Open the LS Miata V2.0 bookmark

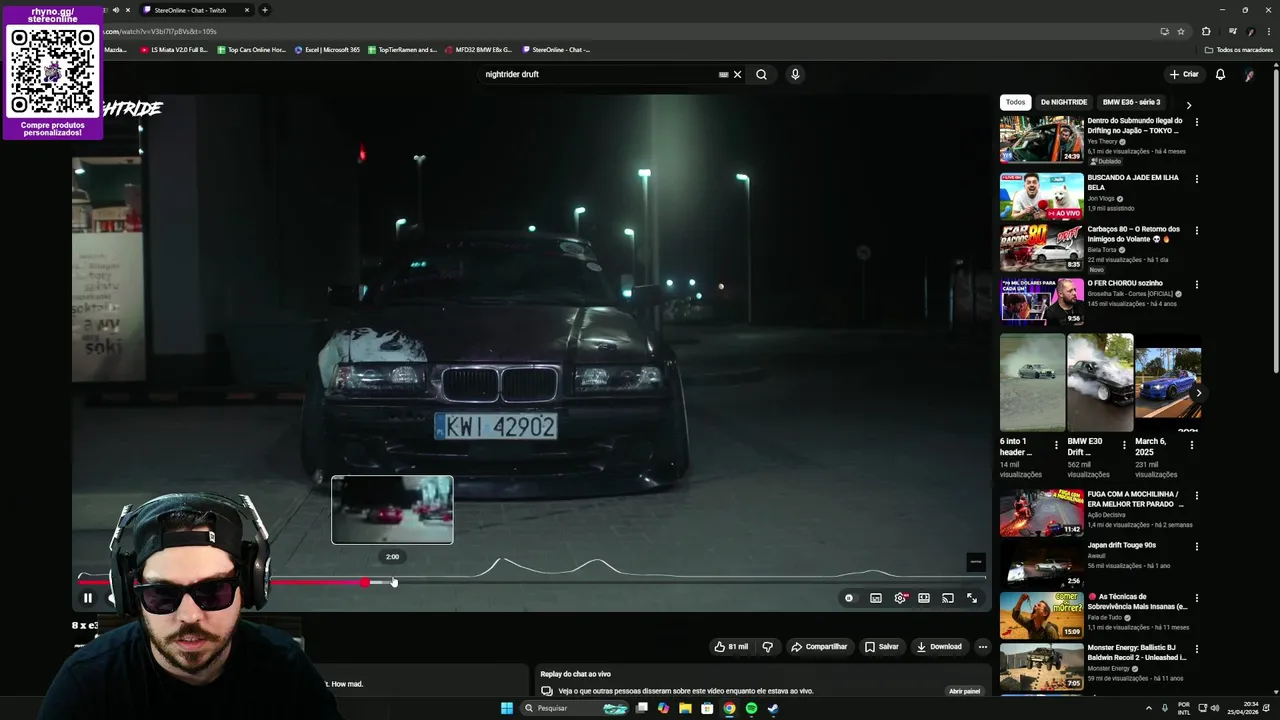[x=174, y=49]
